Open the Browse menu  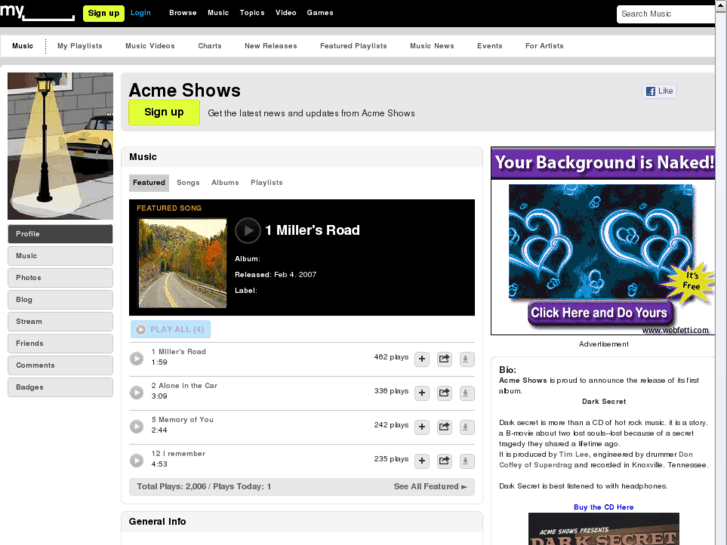click(183, 13)
